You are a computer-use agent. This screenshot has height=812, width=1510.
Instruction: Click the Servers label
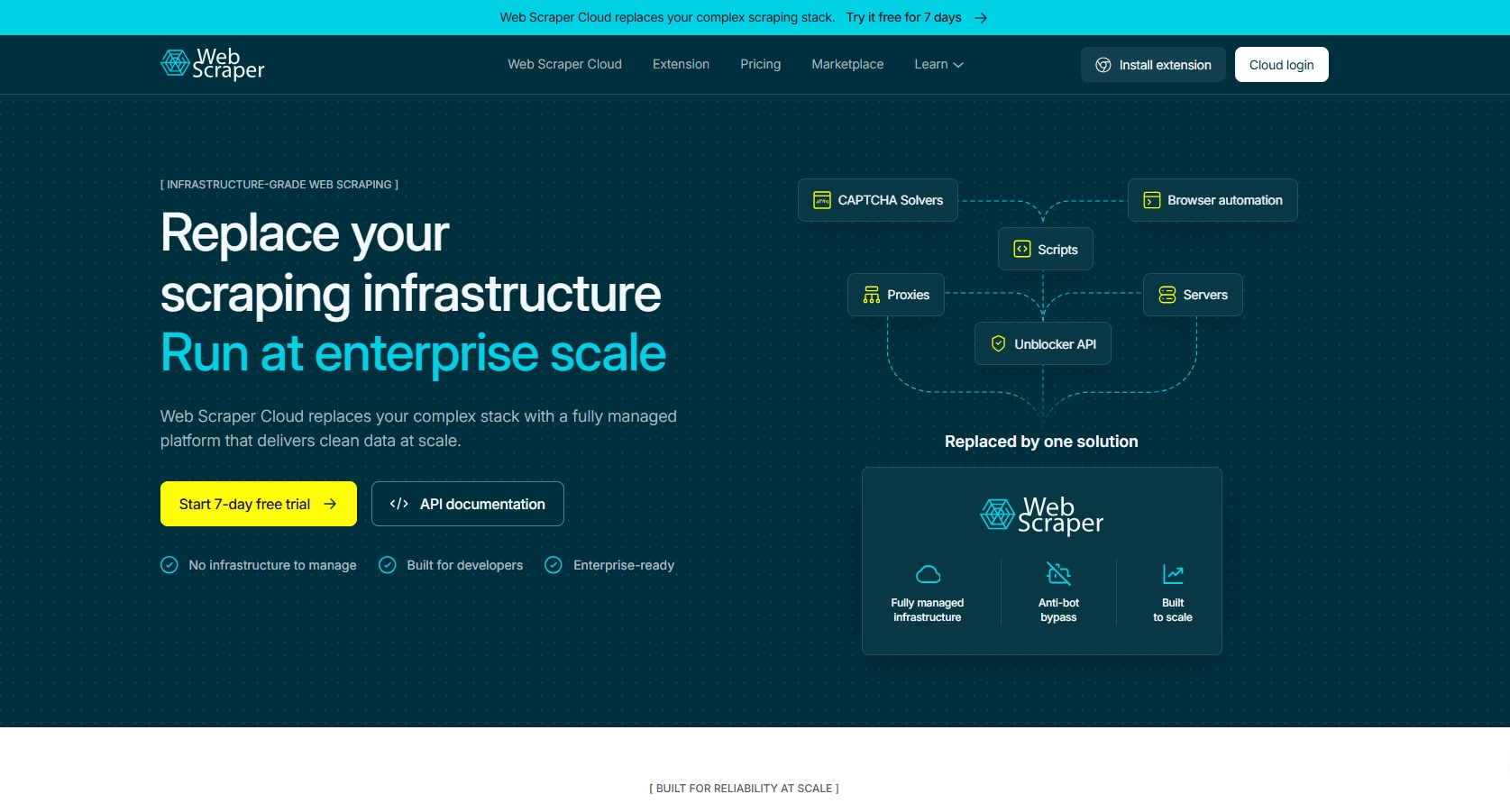click(1205, 295)
